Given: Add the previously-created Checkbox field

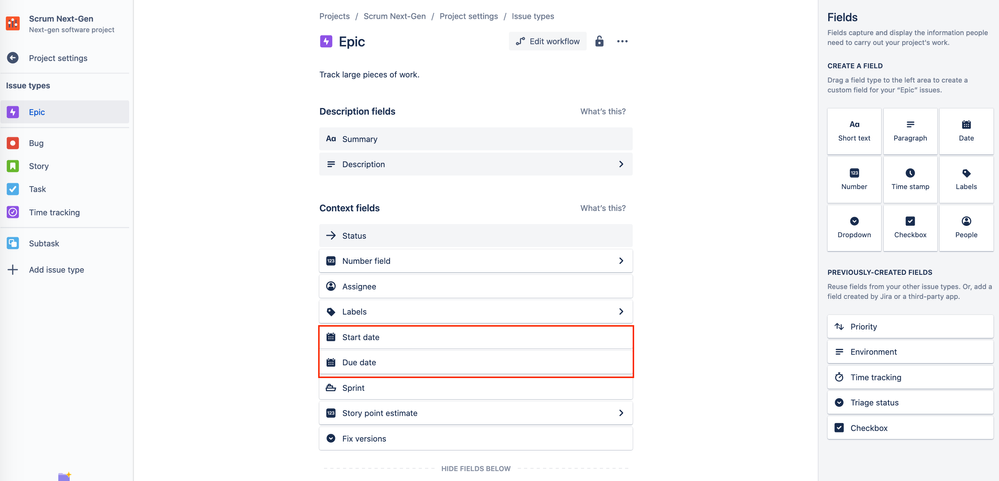Looking at the screenshot, I should point(910,428).
